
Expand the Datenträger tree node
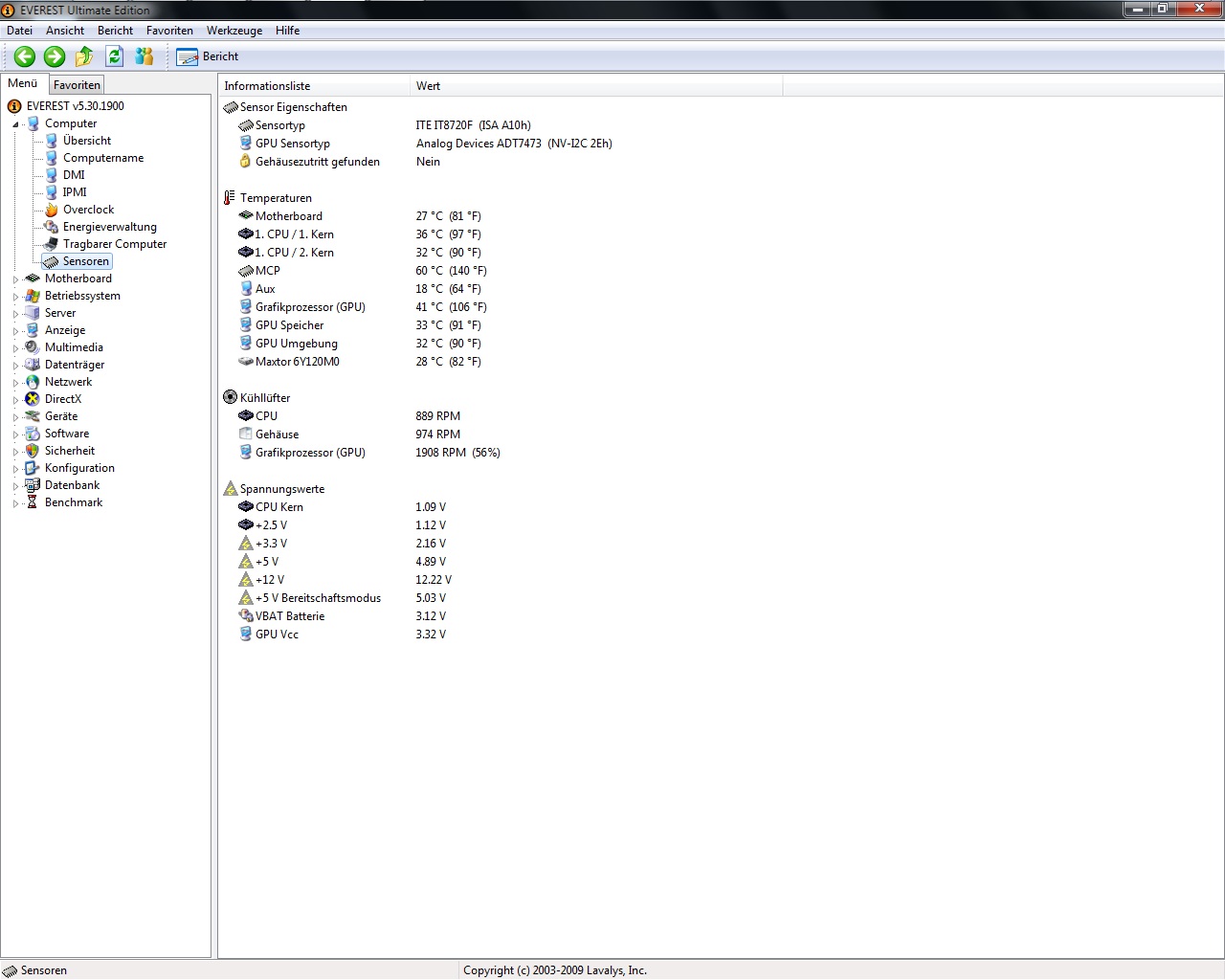coord(15,366)
